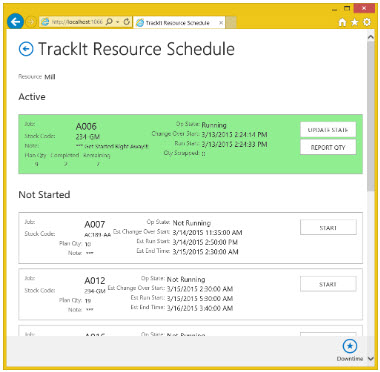Open favorites star icon

pyautogui.click(x=354, y=22)
